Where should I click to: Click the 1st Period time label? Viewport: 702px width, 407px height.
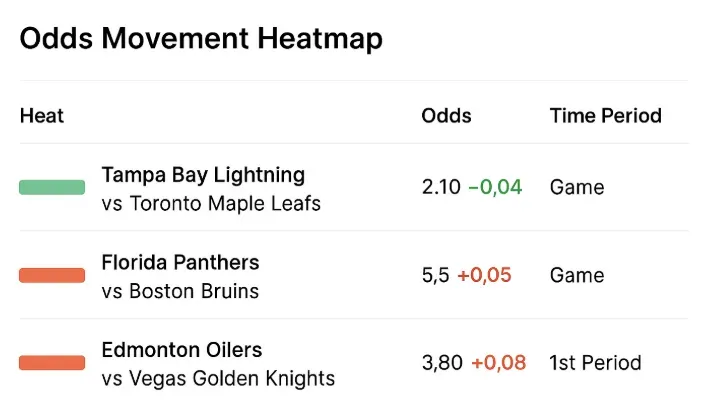pyautogui.click(x=595, y=363)
